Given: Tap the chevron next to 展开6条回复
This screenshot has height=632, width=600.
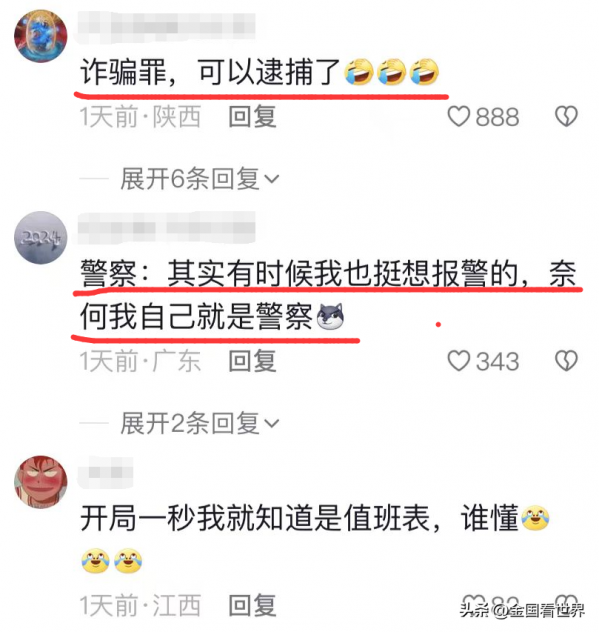Looking at the screenshot, I should [x=271, y=179].
